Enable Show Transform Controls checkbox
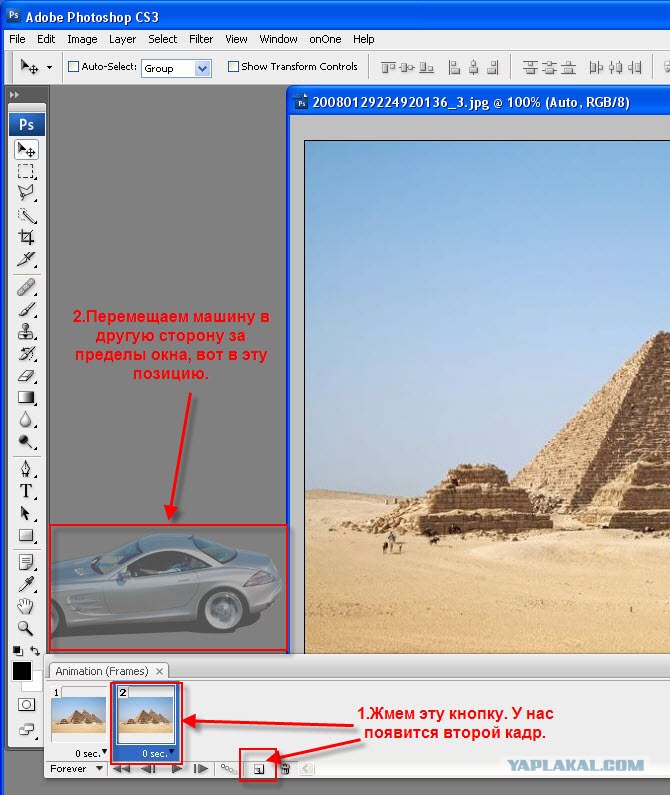Image resolution: width=670 pixels, height=795 pixels. [233, 66]
